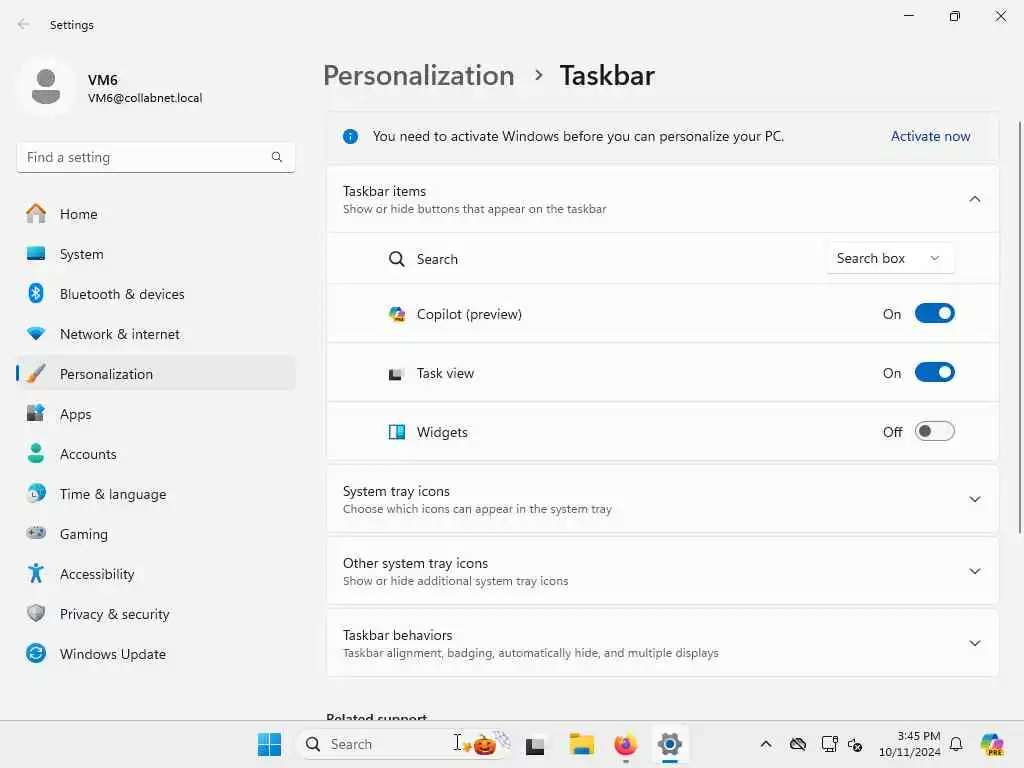This screenshot has width=1024, height=768.
Task: Open Time & language settings
Action: click(x=155, y=494)
